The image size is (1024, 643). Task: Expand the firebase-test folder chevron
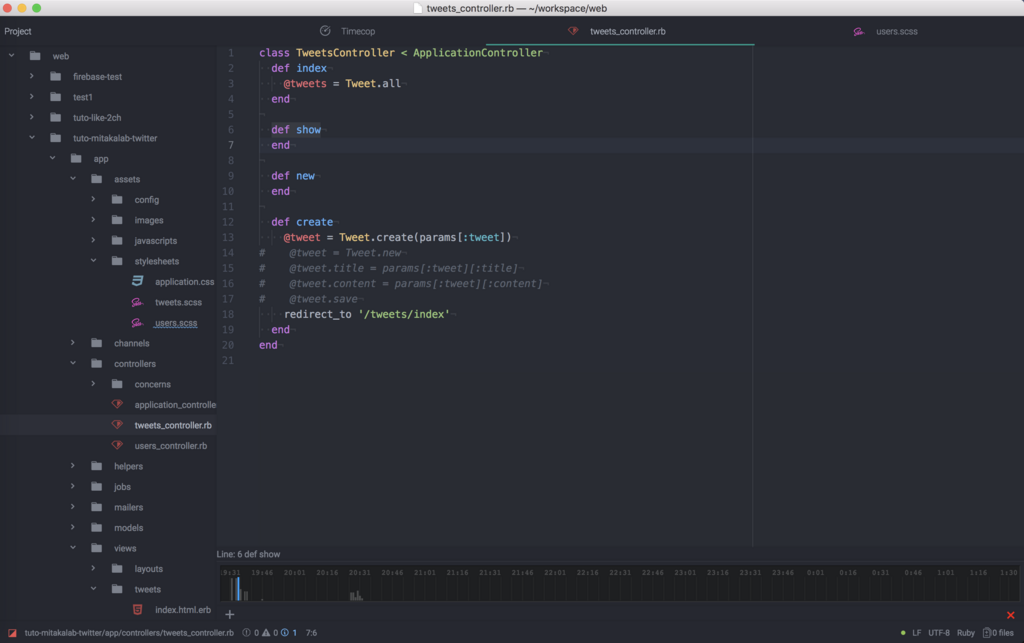(x=31, y=76)
